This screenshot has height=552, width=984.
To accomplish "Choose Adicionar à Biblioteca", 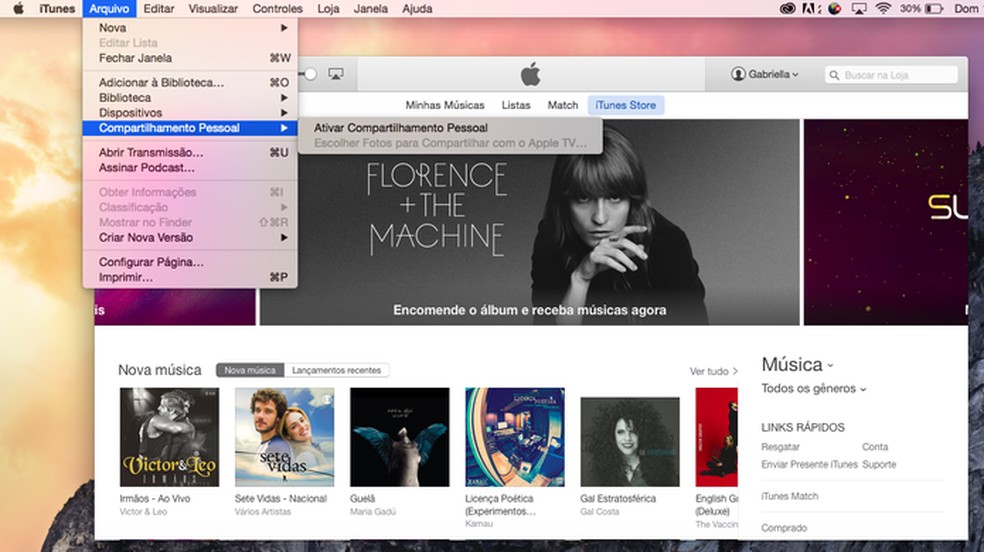I will coord(190,82).
